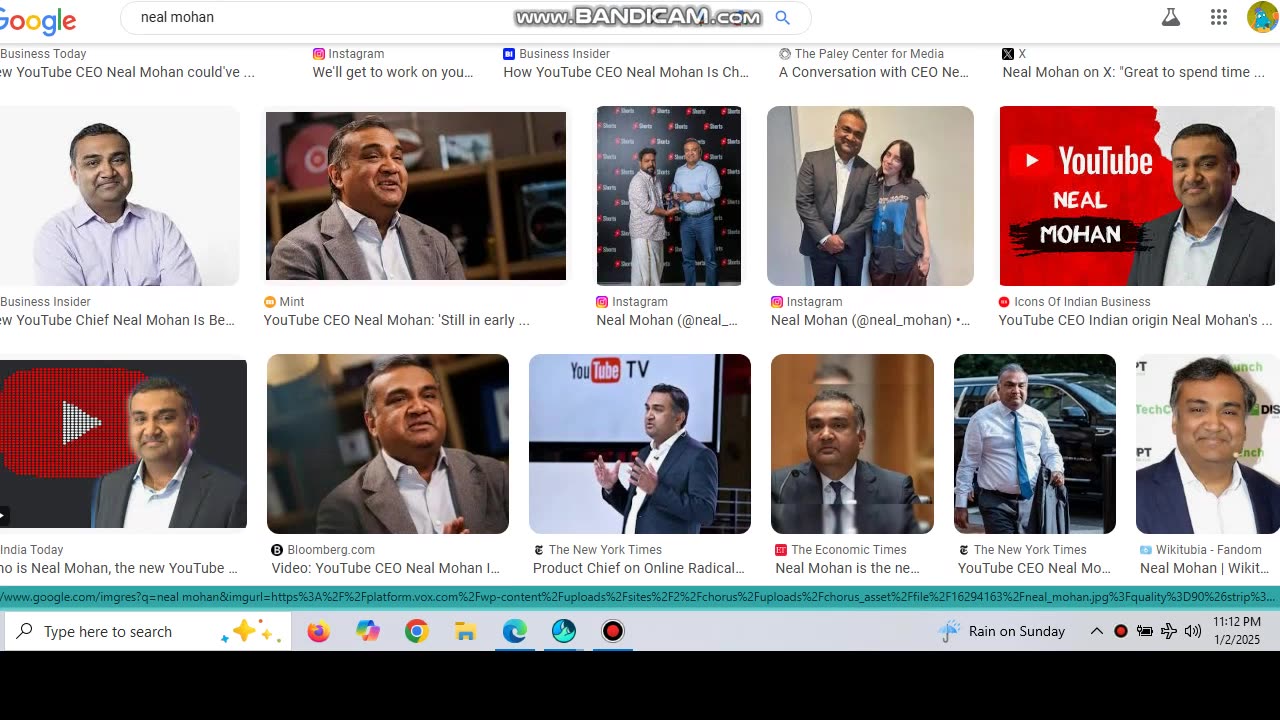Click the Google logo
The image size is (1280, 720).
click(38, 20)
